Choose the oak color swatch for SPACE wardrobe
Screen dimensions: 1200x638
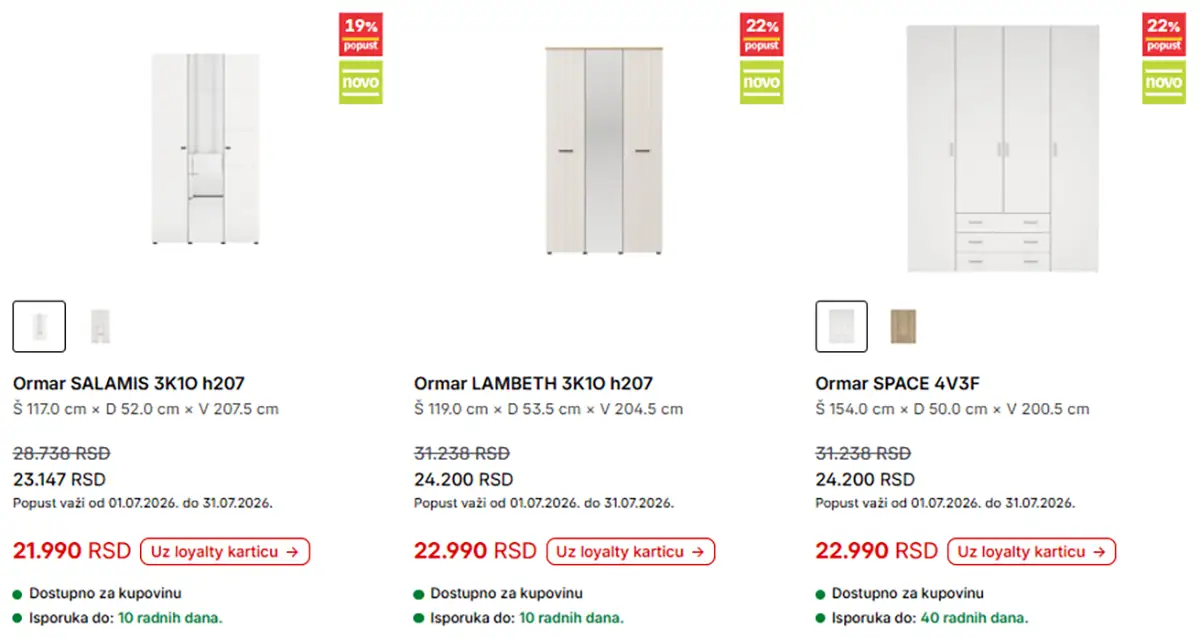click(904, 326)
